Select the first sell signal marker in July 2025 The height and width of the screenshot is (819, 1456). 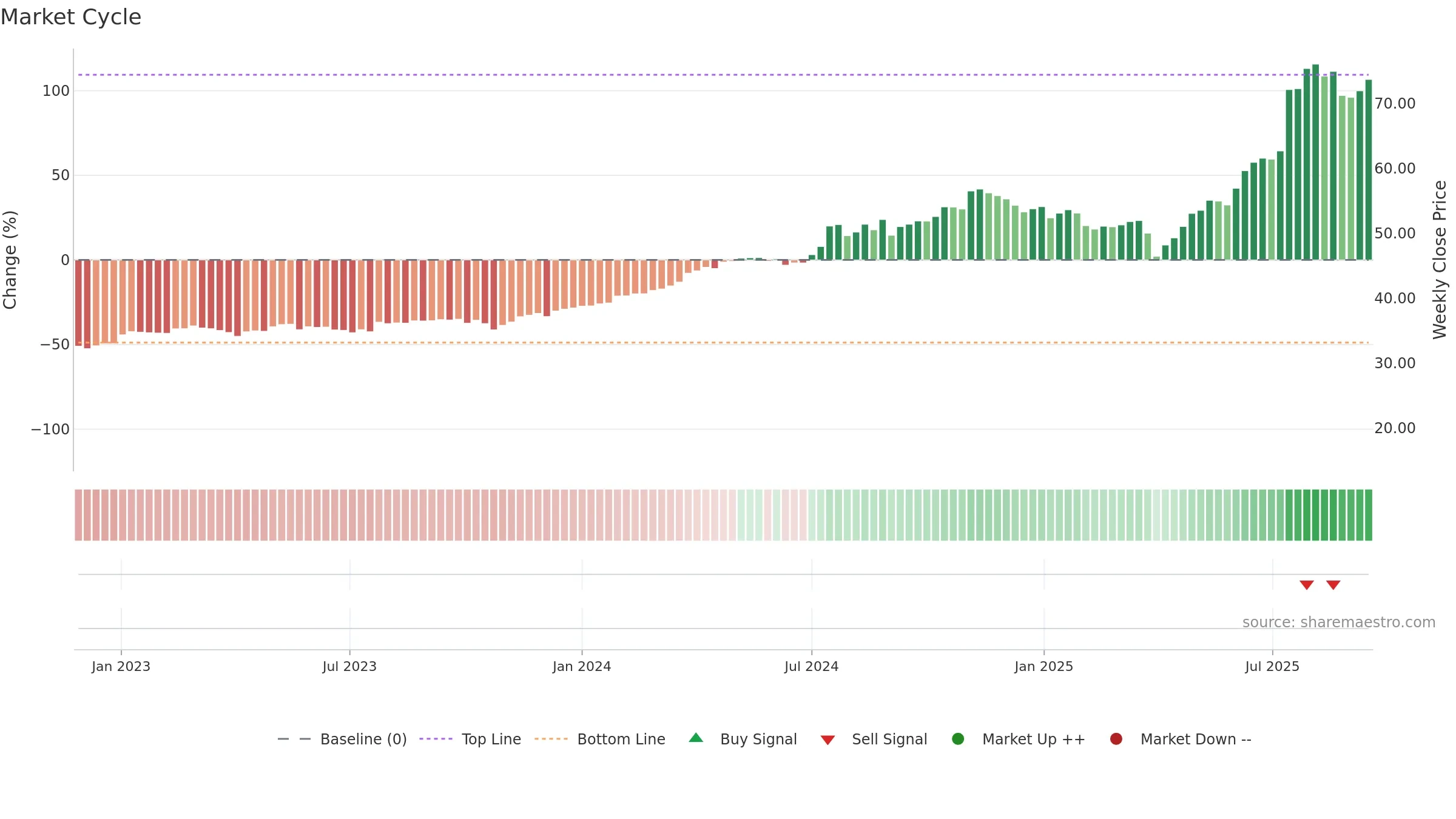pos(1307,585)
